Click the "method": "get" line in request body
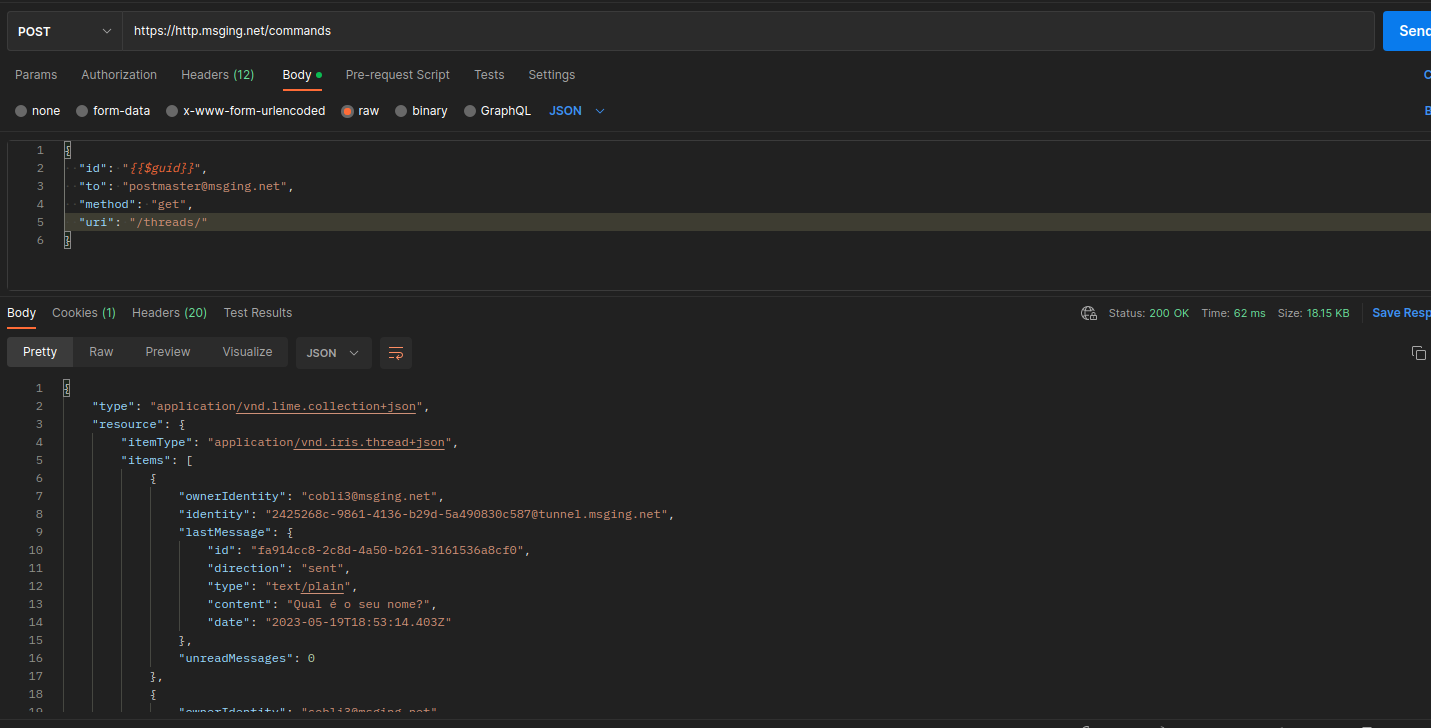 136,204
